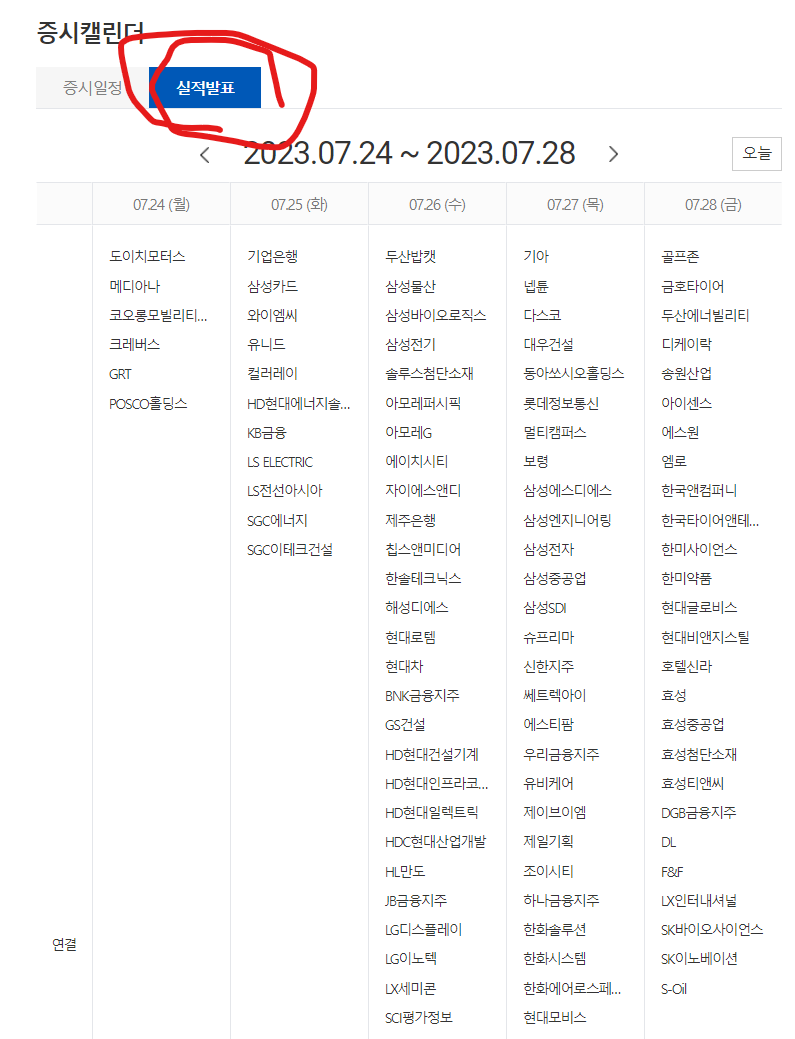Viewport: 795px width, 1039px height.
Task: Click the 07.26 (수) column header
Action: 437,205
